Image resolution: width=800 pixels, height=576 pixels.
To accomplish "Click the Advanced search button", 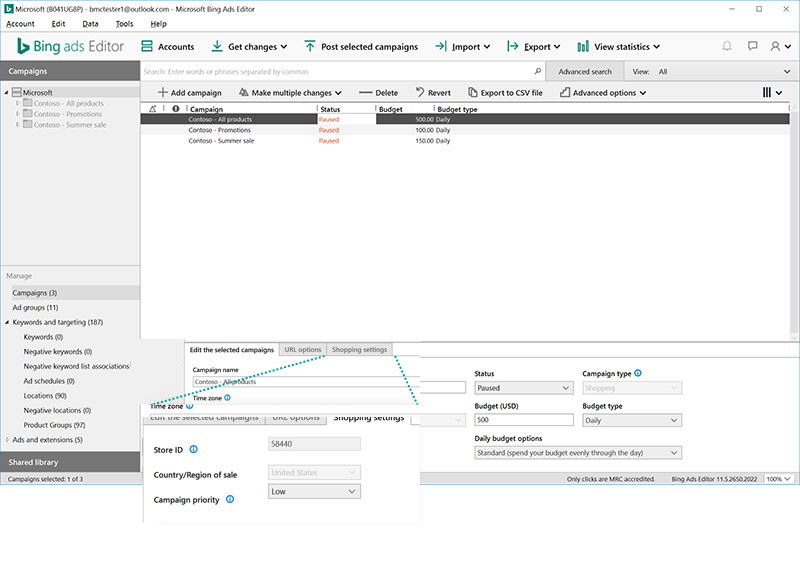I will click(585, 71).
